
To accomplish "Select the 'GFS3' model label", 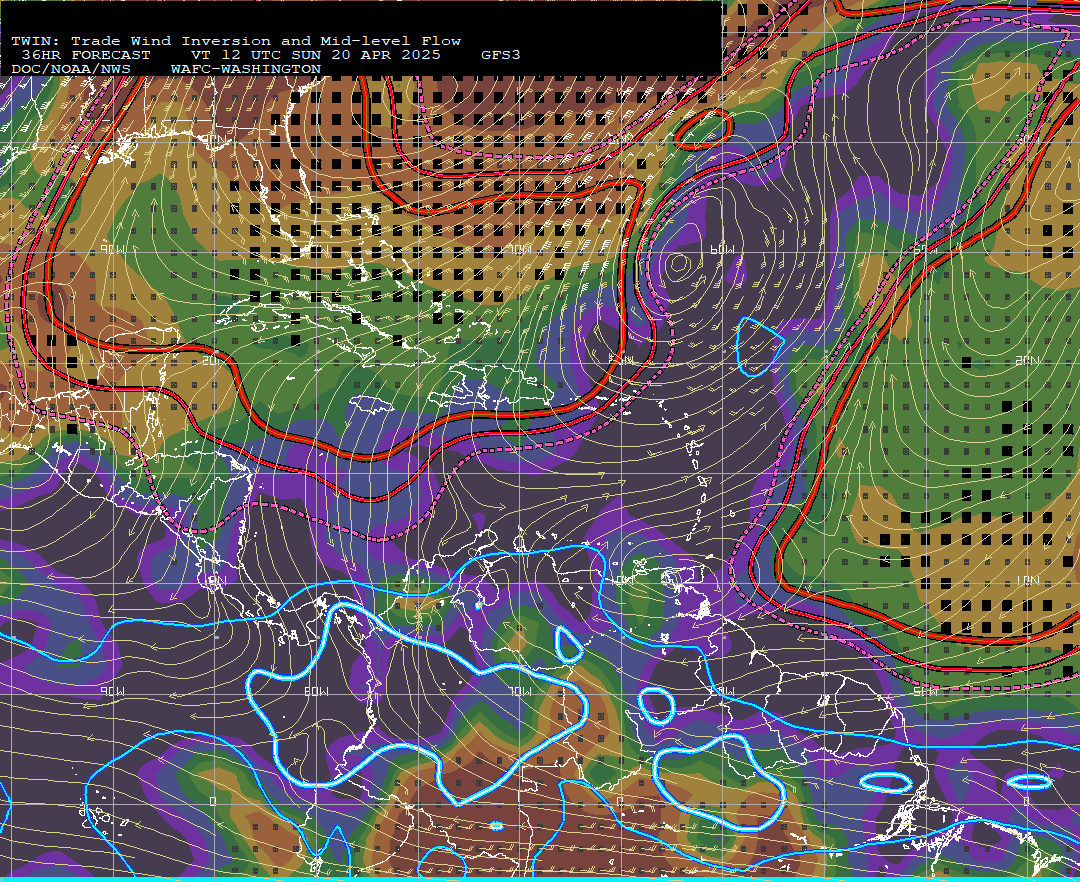I will (501, 55).
